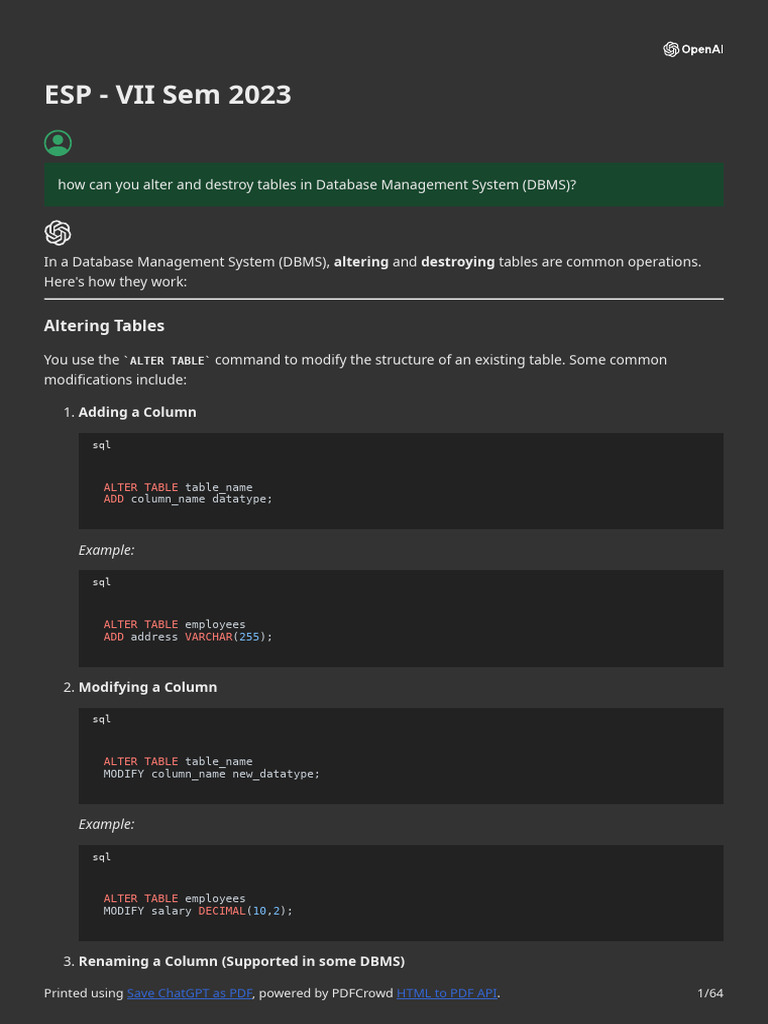Click the Altering Tables heading
The height and width of the screenshot is (1024, 768).
pos(104,326)
